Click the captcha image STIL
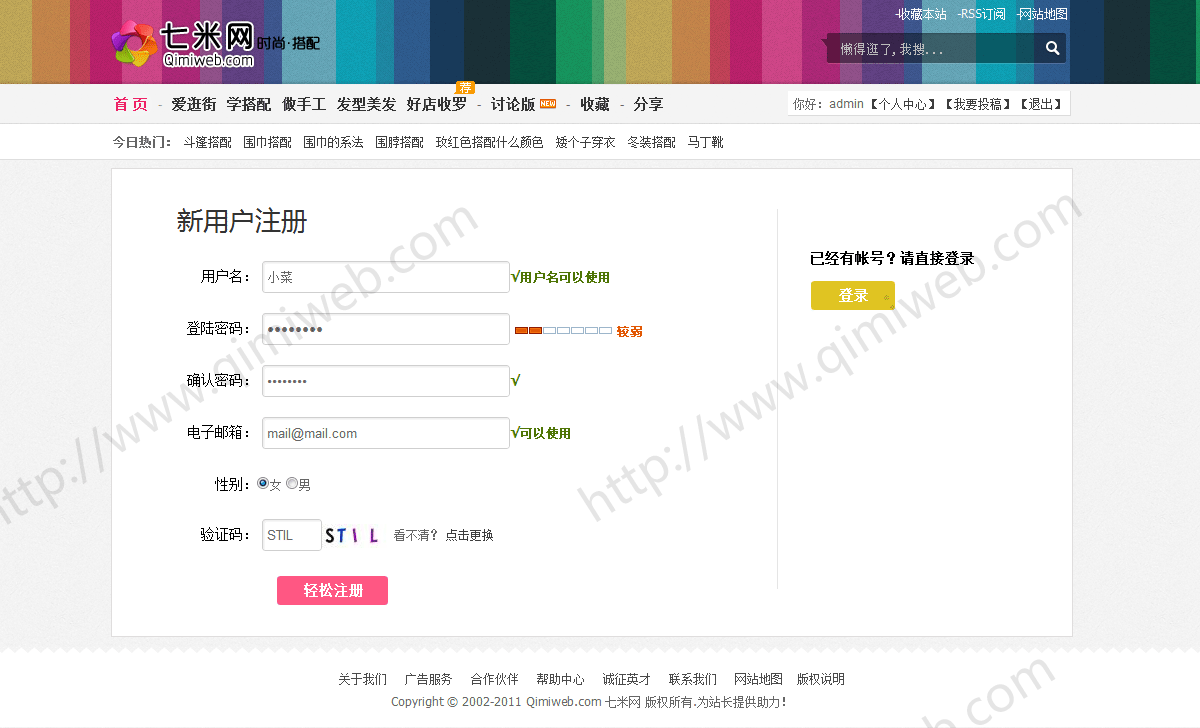Screen dimensions: 1200x728 tap(352, 536)
